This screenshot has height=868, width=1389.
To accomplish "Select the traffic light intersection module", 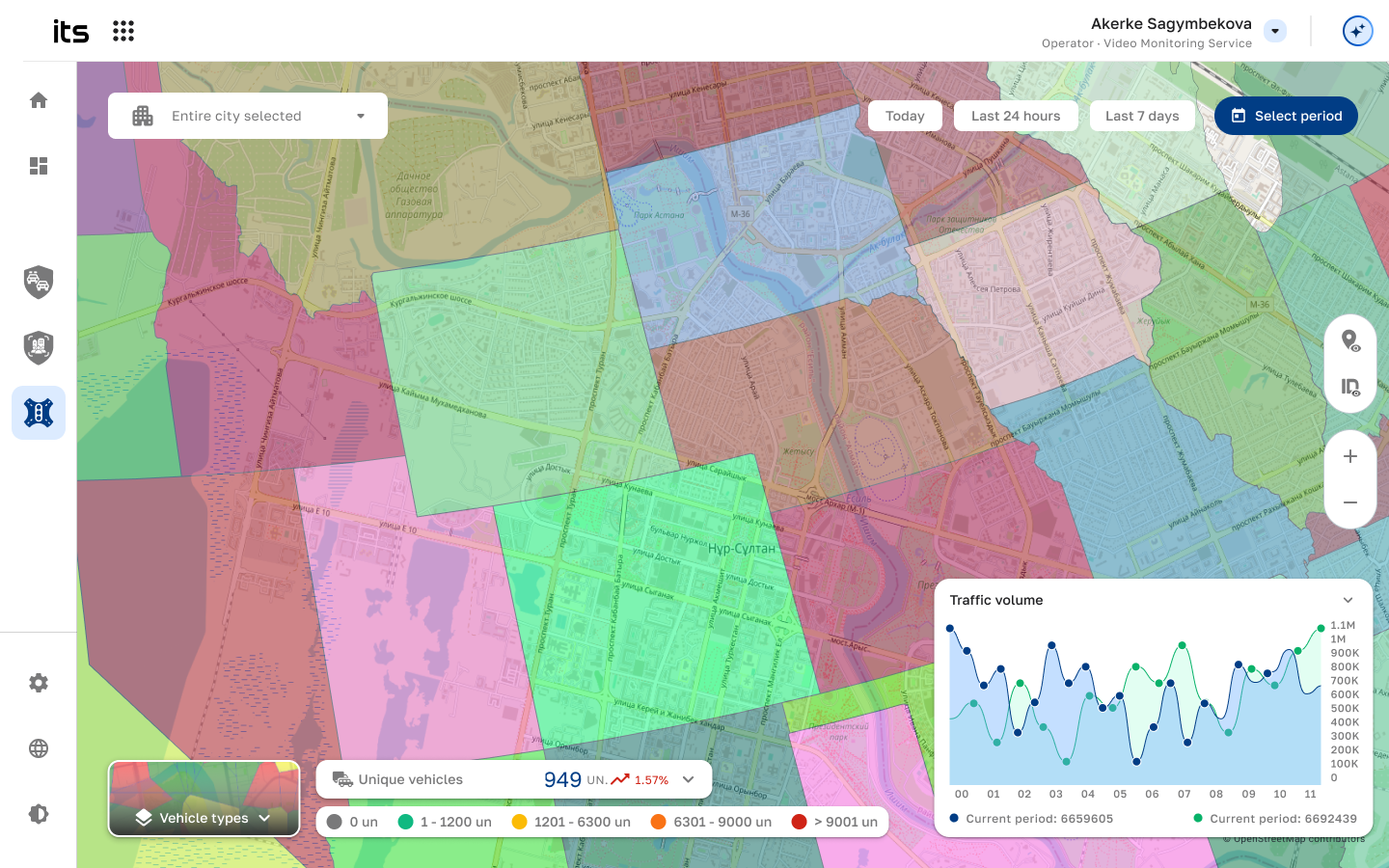I will (39, 413).
